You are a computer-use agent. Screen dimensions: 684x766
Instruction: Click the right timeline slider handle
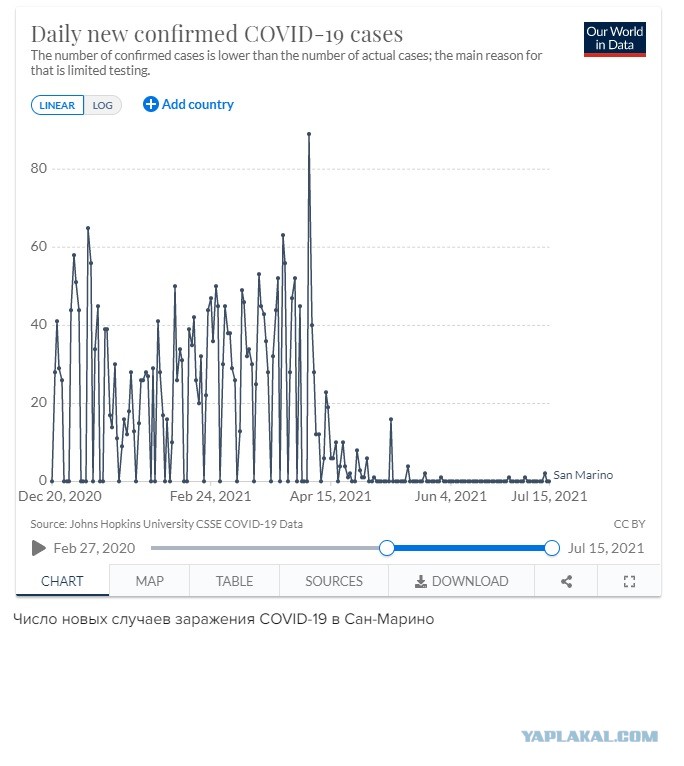pyautogui.click(x=552, y=548)
